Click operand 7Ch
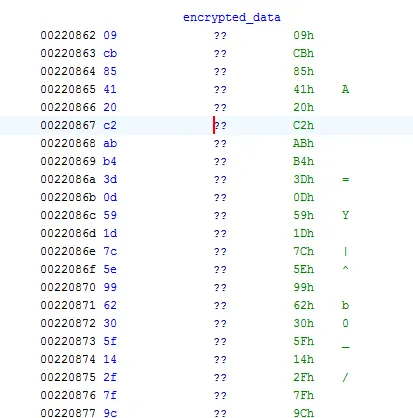Image resolution: width=413 pixels, height=418 pixels. coord(303,251)
